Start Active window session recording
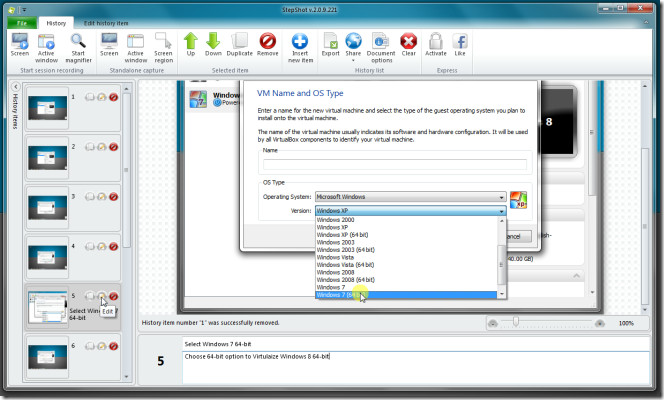The image size is (664, 400). click(x=46, y=48)
